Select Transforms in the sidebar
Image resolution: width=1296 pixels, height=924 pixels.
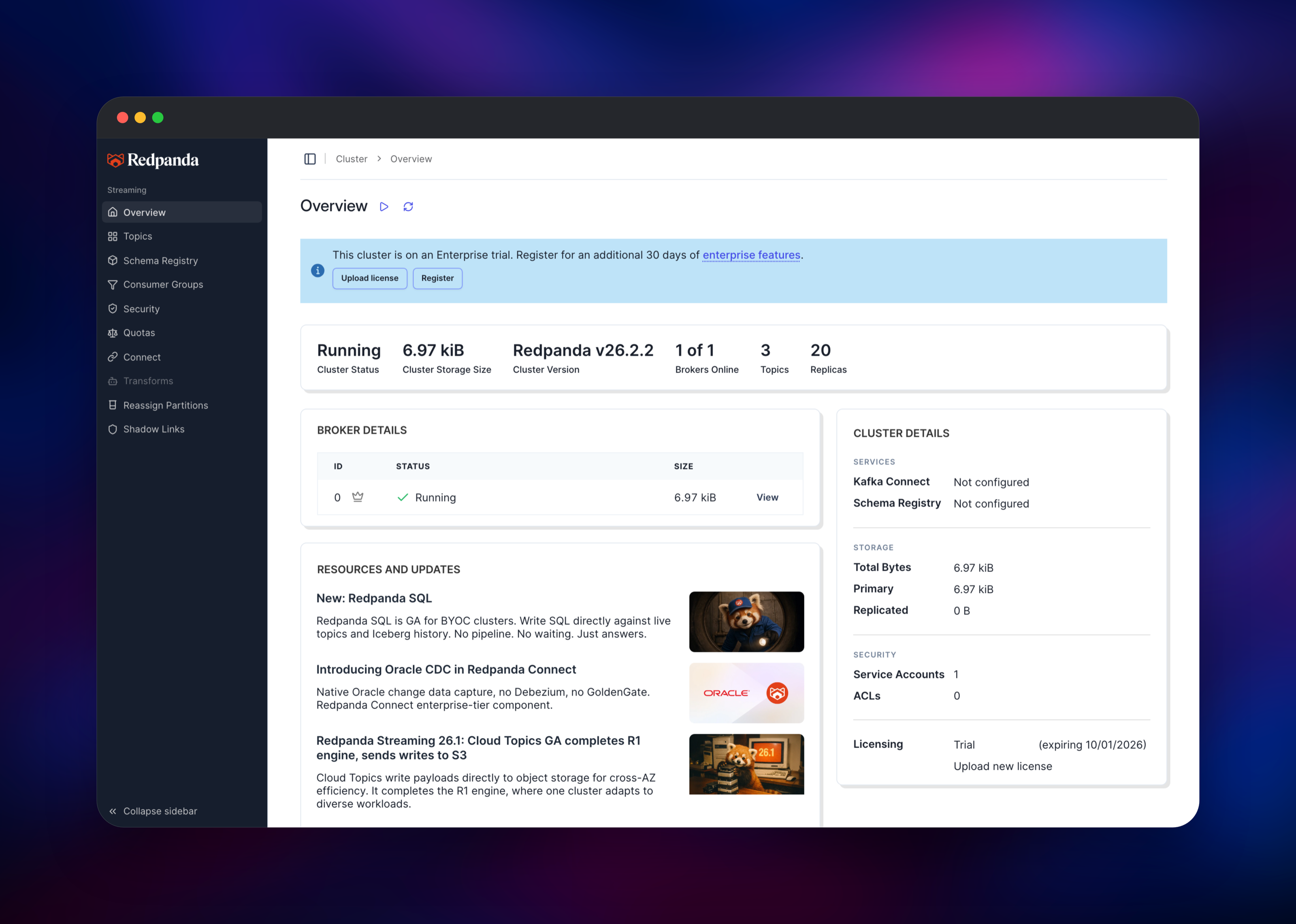coord(182,381)
